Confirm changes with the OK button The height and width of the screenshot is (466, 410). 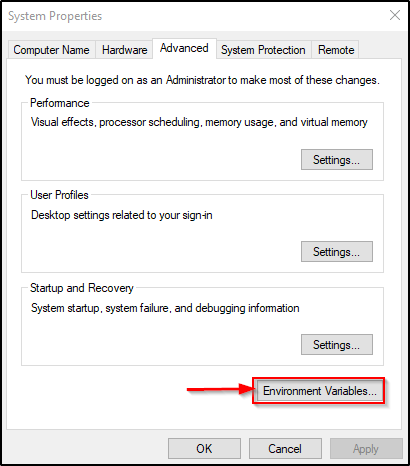pyautogui.click(x=204, y=449)
